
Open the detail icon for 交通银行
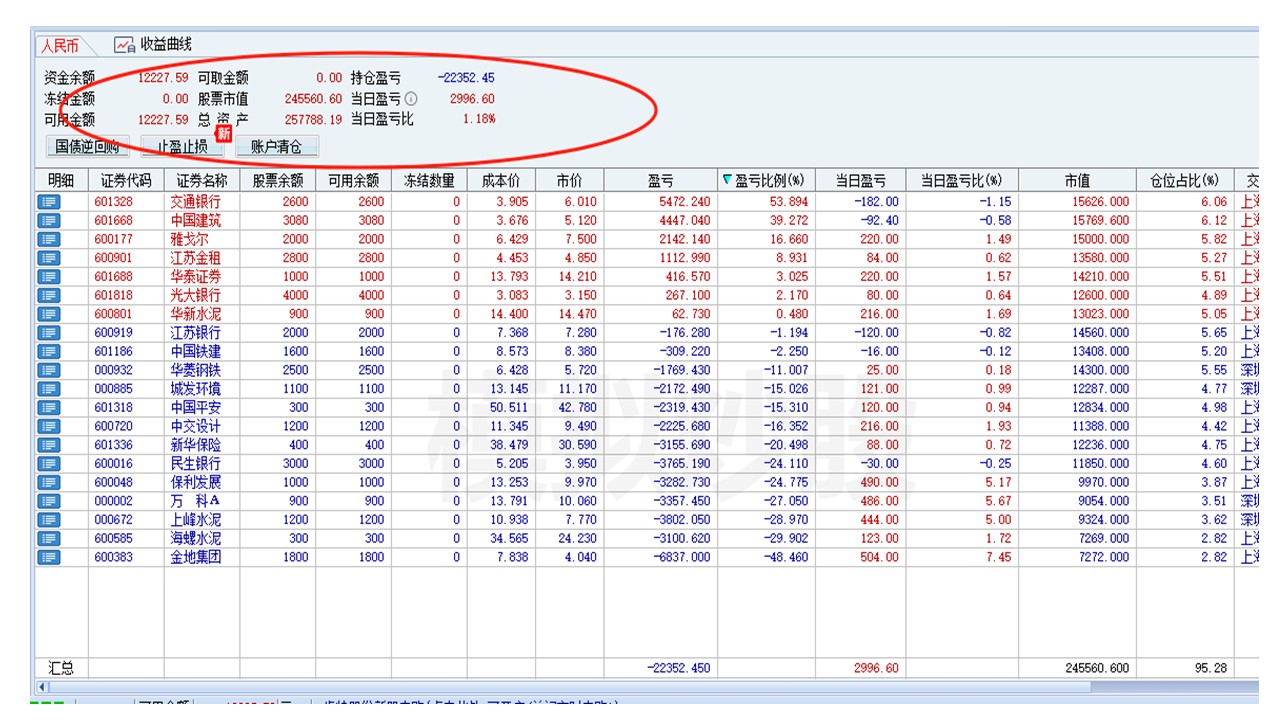[x=48, y=202]
